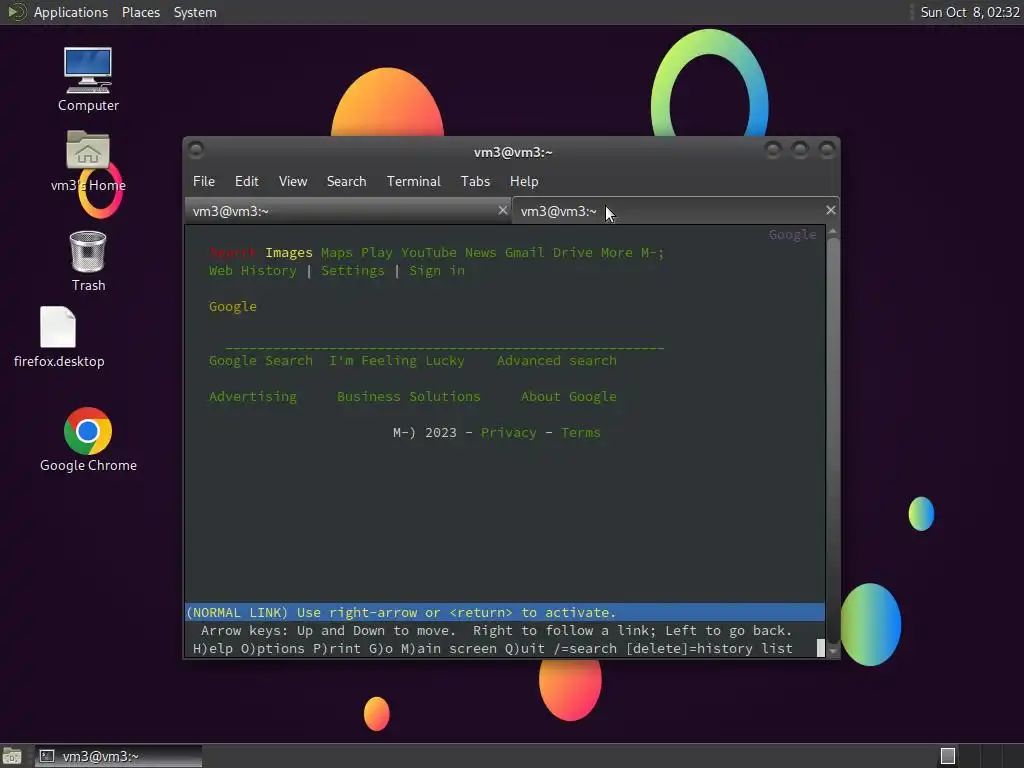Image resolution: width=1024 pixels, height=768 pixels.
Task: Close the first vm3@vm3:~ terminal tab
Action: tap(502, 210)
